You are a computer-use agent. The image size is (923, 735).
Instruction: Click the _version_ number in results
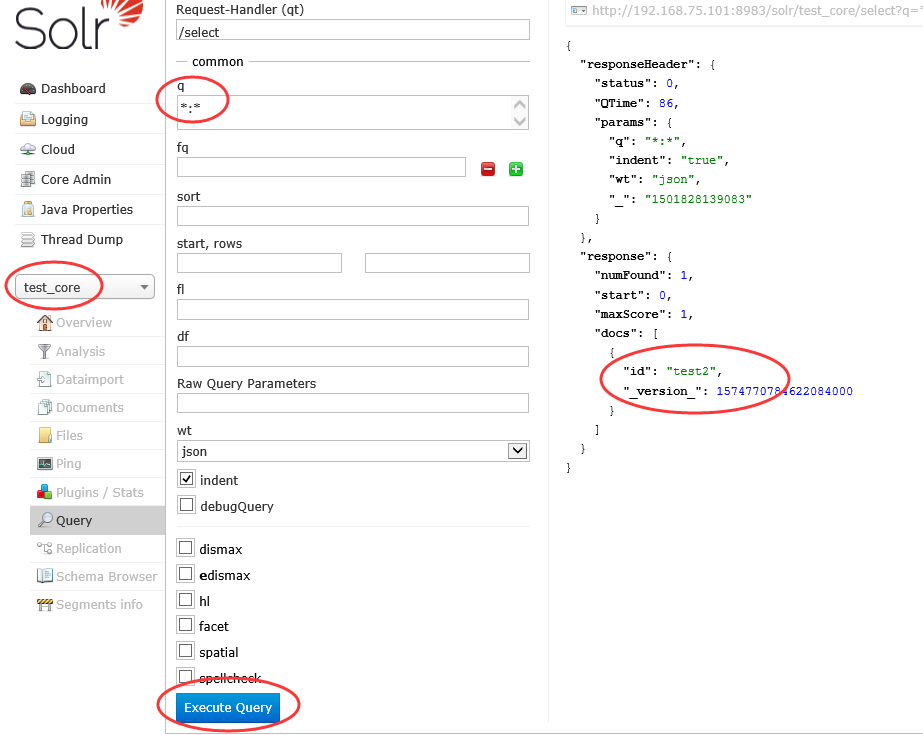click(x=784, y=391)
